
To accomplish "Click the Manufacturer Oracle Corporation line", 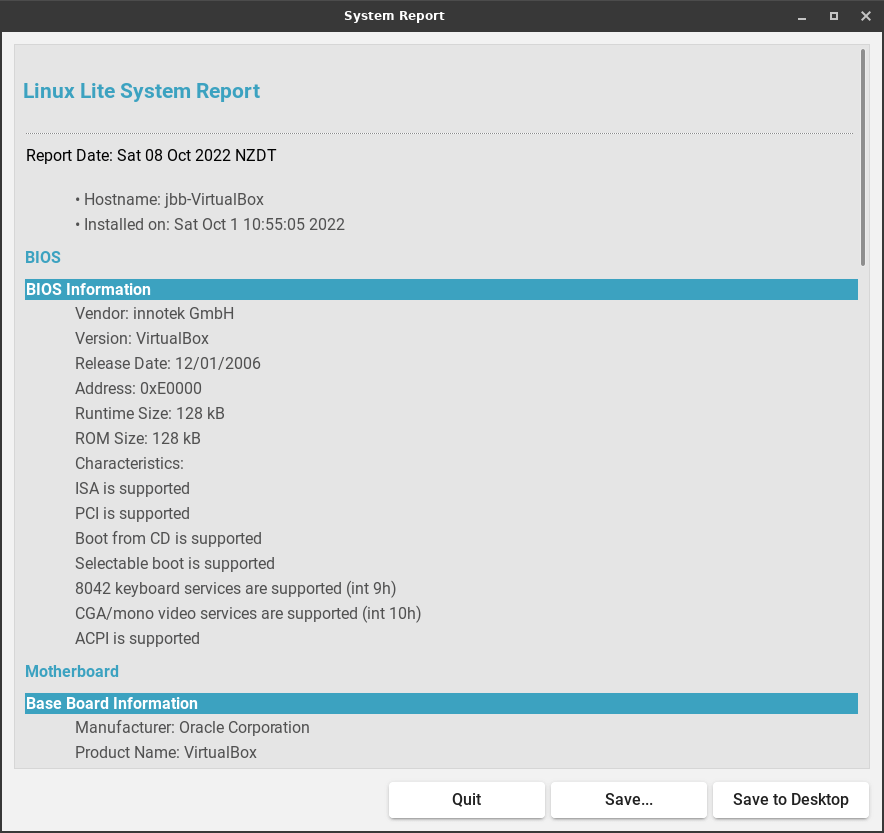I will coord(192,727).
